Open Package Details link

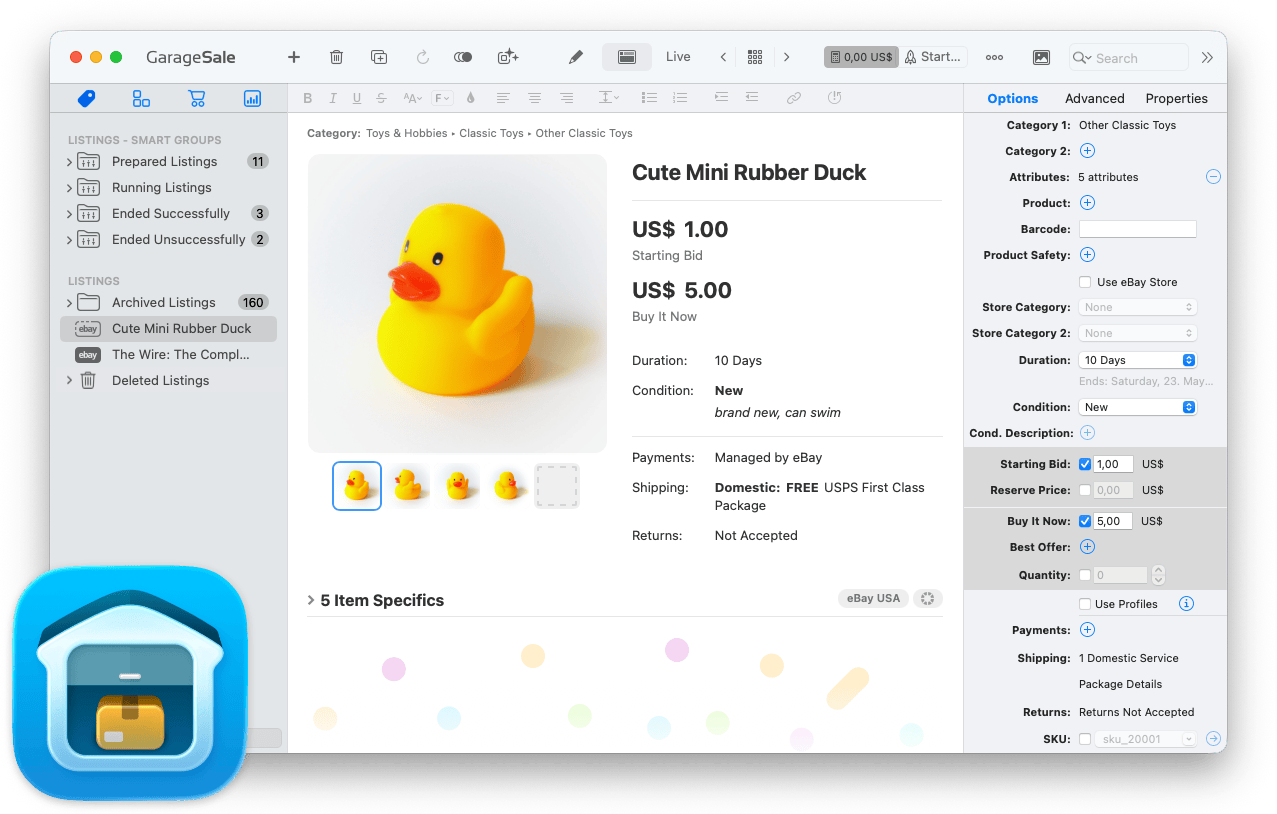coord(1120,684)
